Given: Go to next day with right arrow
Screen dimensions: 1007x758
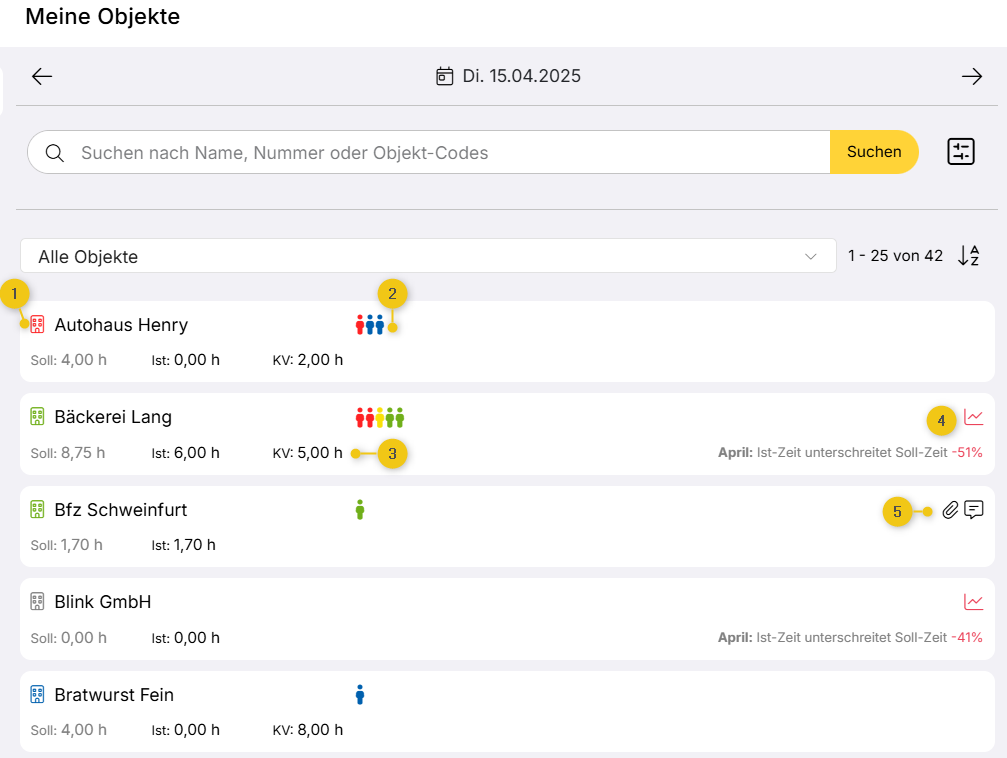Looking at the screenshot, I should click(x=971, y=77).
